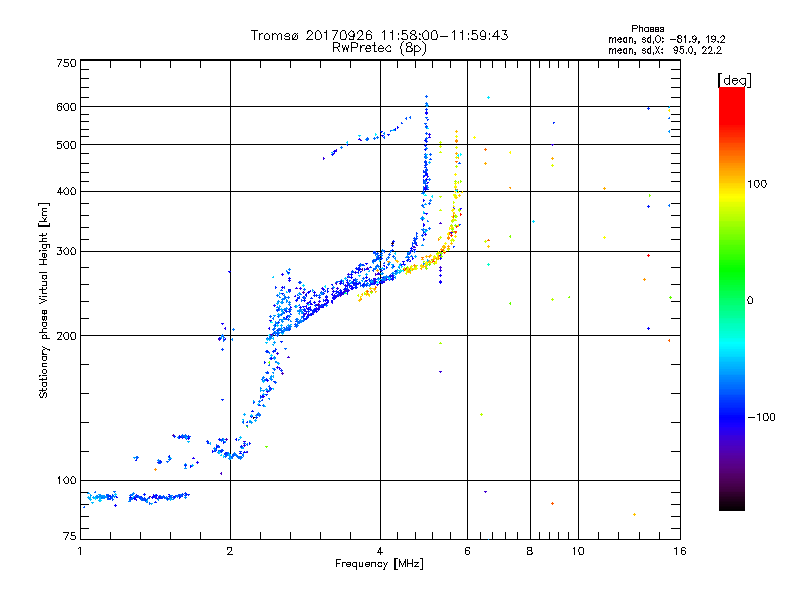The width and height of the screenshot is (800, 600).
Task: Click the colorbar tick label '-100'
Action: [762, 417]
